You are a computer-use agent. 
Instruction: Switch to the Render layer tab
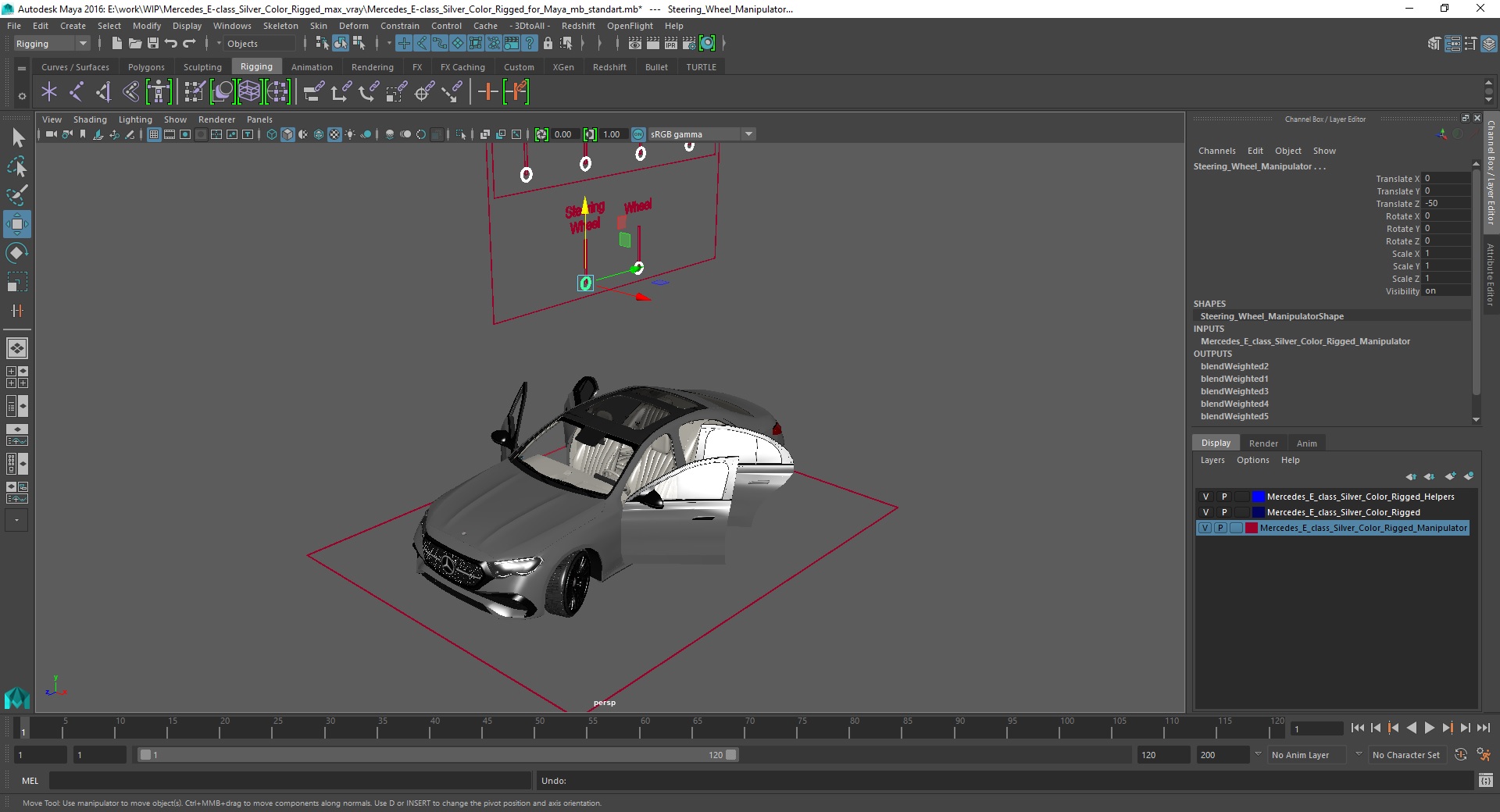1263,443
